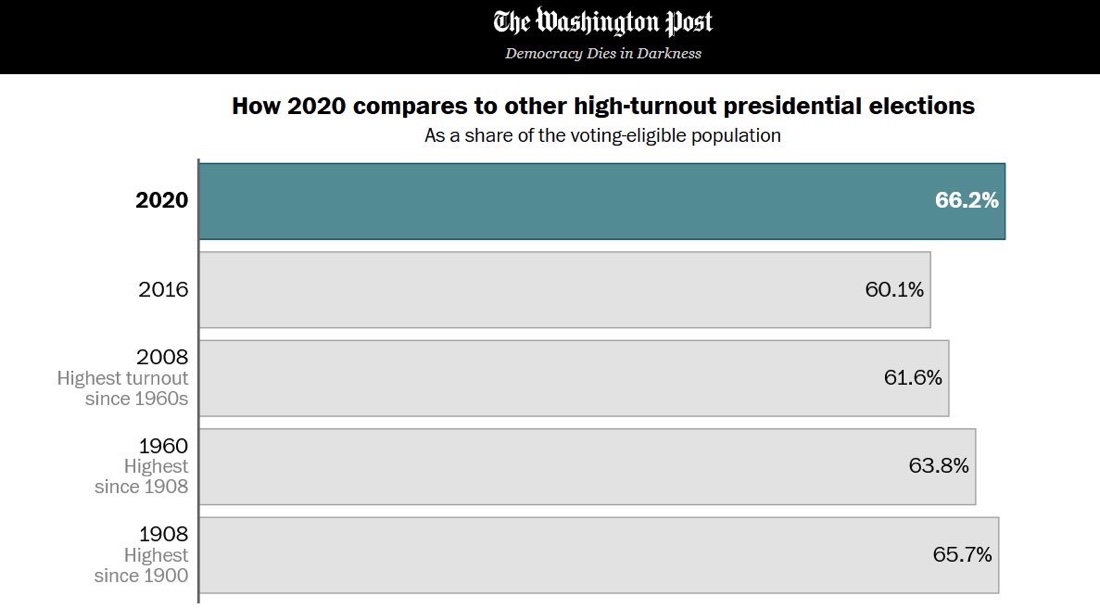Select the teal 2020 turnout bar
Viewport: 1100px width, 609px height.
tap(560, 201)
